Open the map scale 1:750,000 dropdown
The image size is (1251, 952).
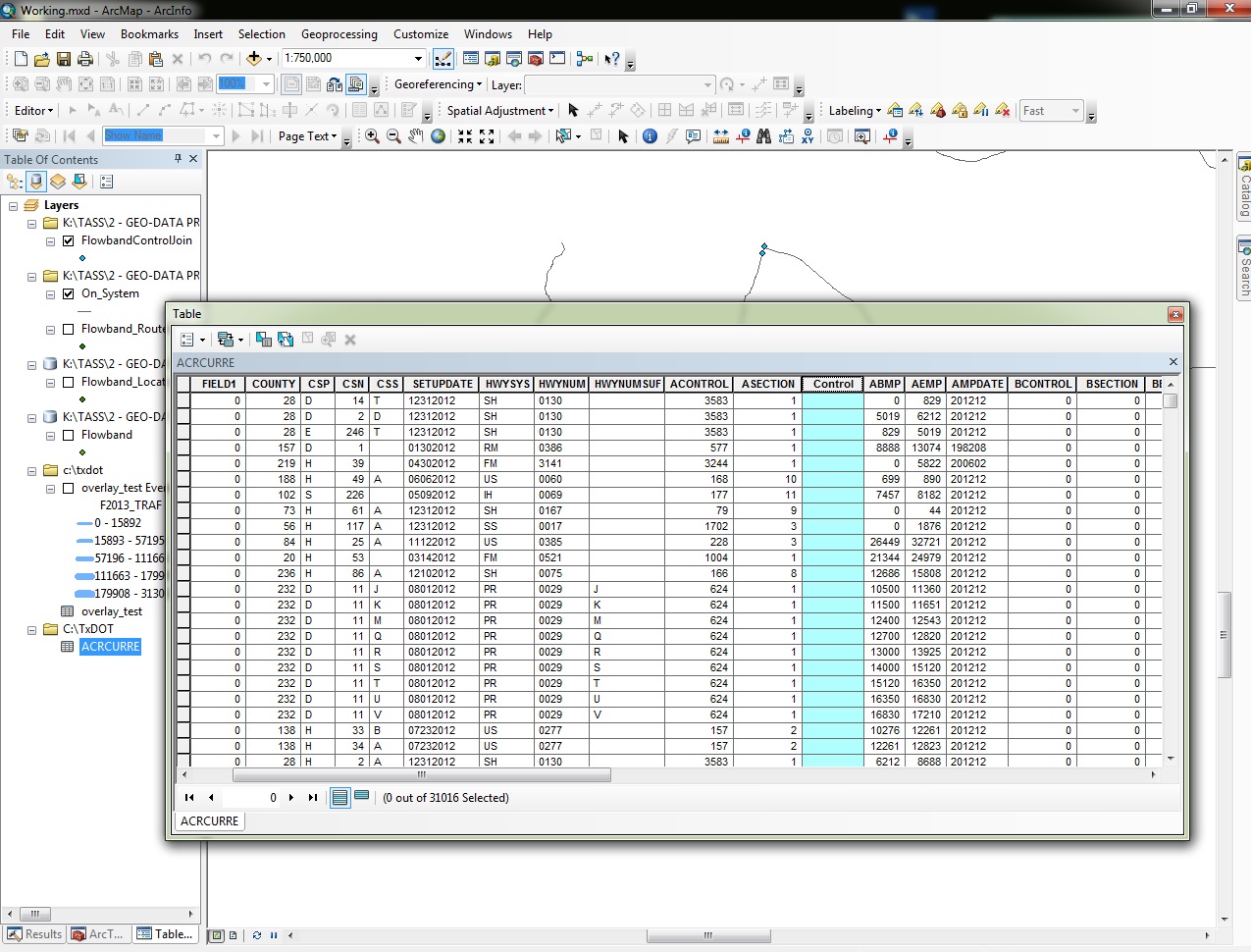tap(419, 59)
